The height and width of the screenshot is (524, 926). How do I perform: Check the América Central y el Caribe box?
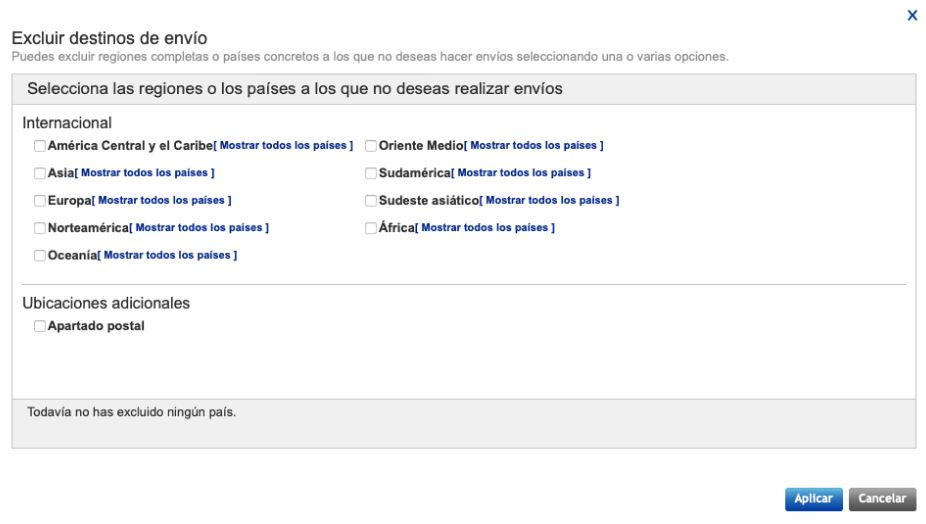(40, 146)
